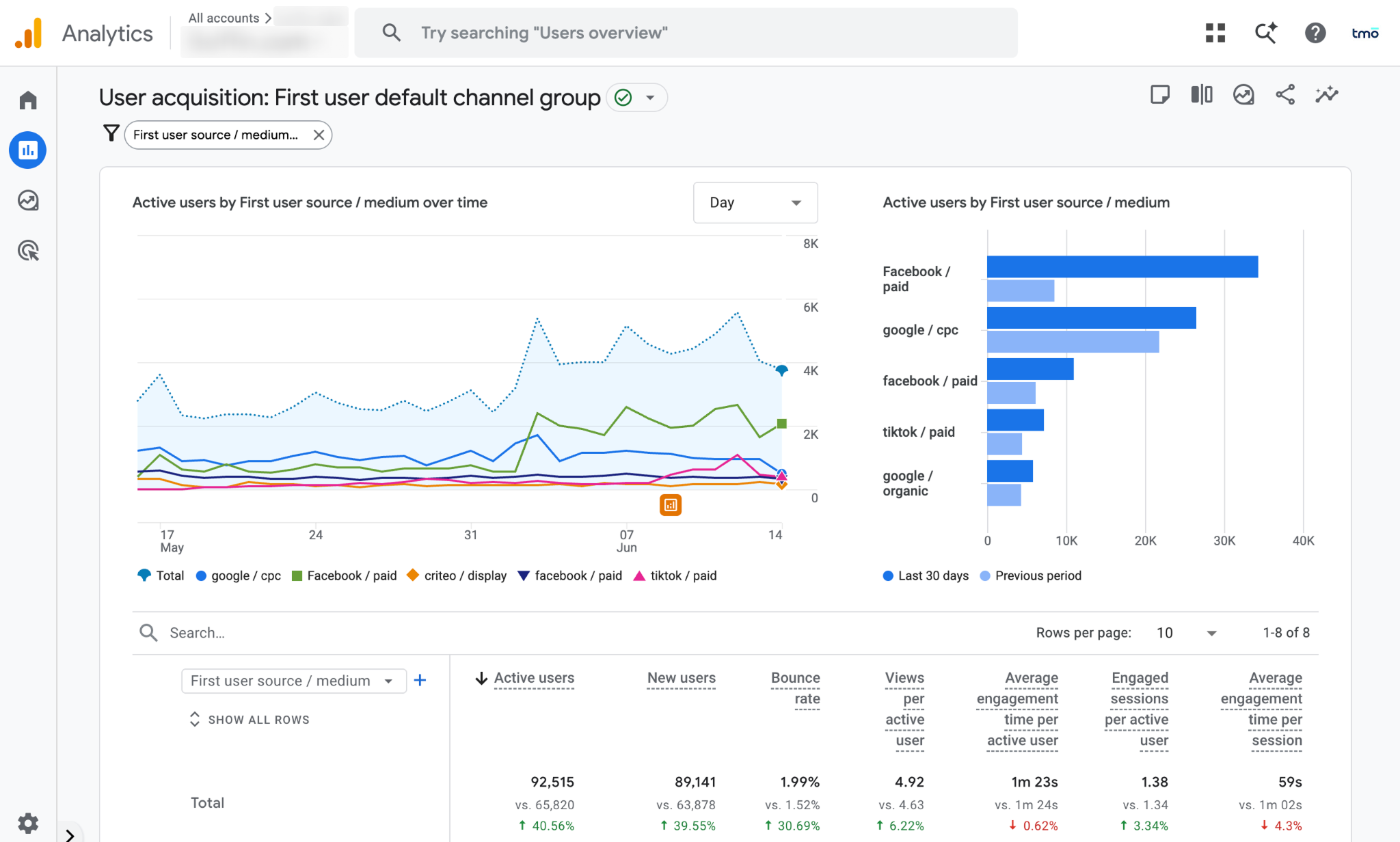Open the Admin settings gear
The image size is (1400, 842).
(28, 823)
